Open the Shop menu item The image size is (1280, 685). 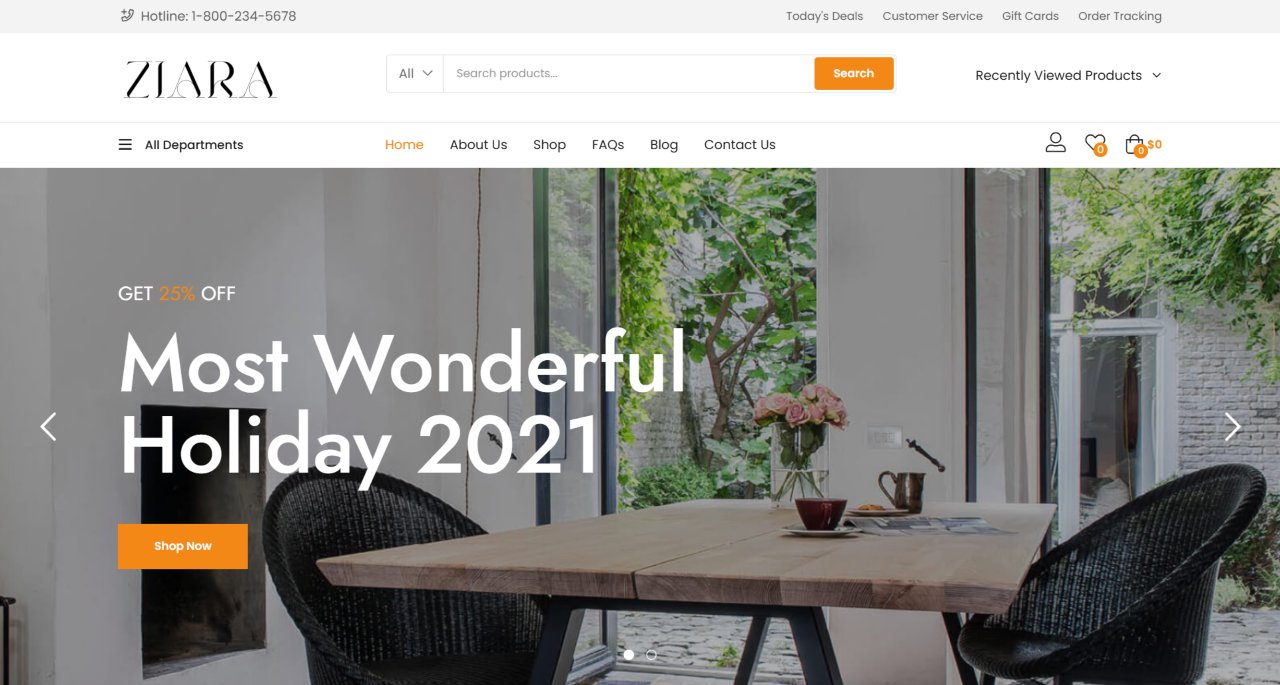coord(549,145)
